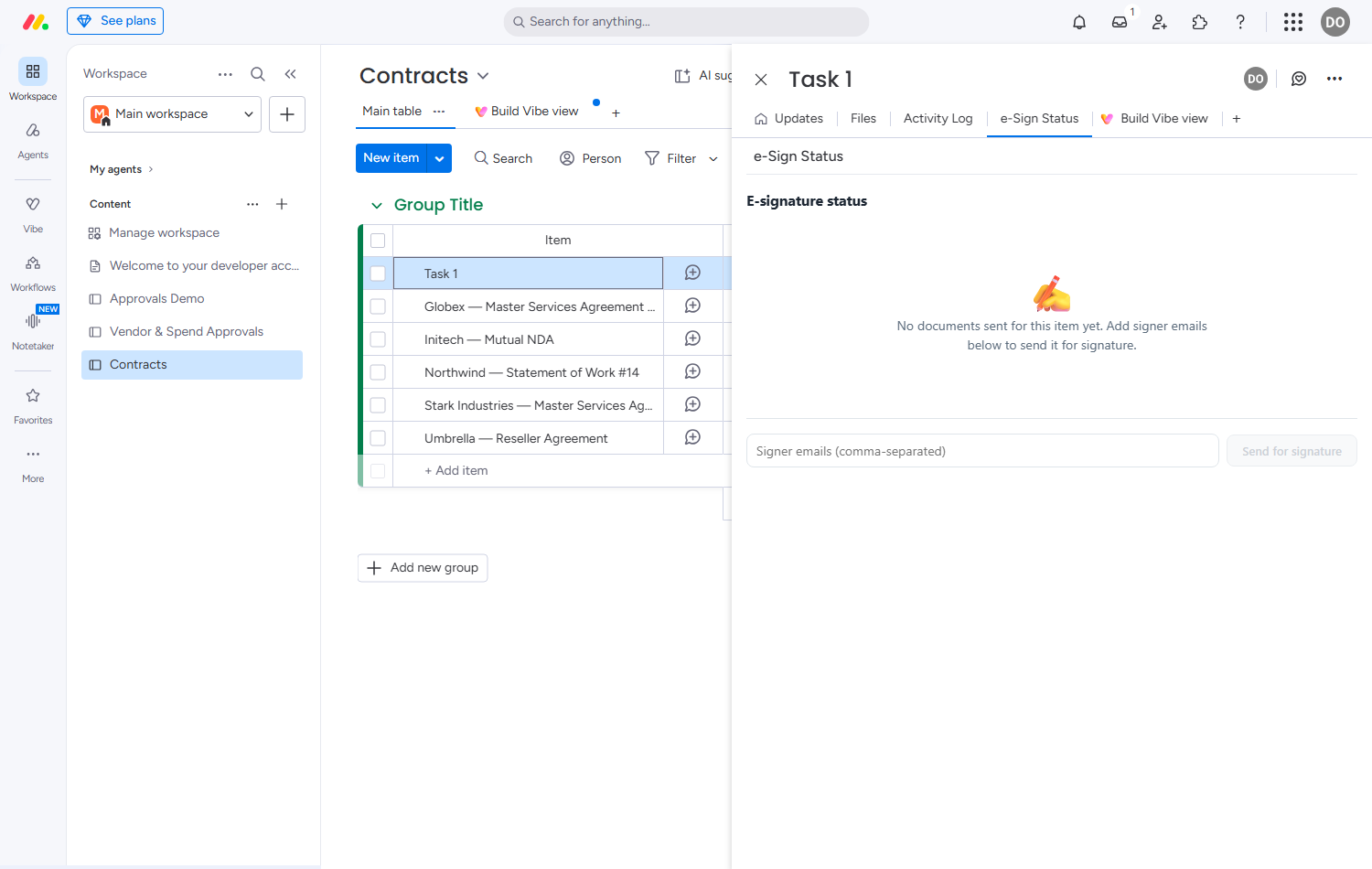Screen dimensions: 1372x869
Task: Expand the Contracts board title menu
Action: pyautogui.click(x=483, y=76)
